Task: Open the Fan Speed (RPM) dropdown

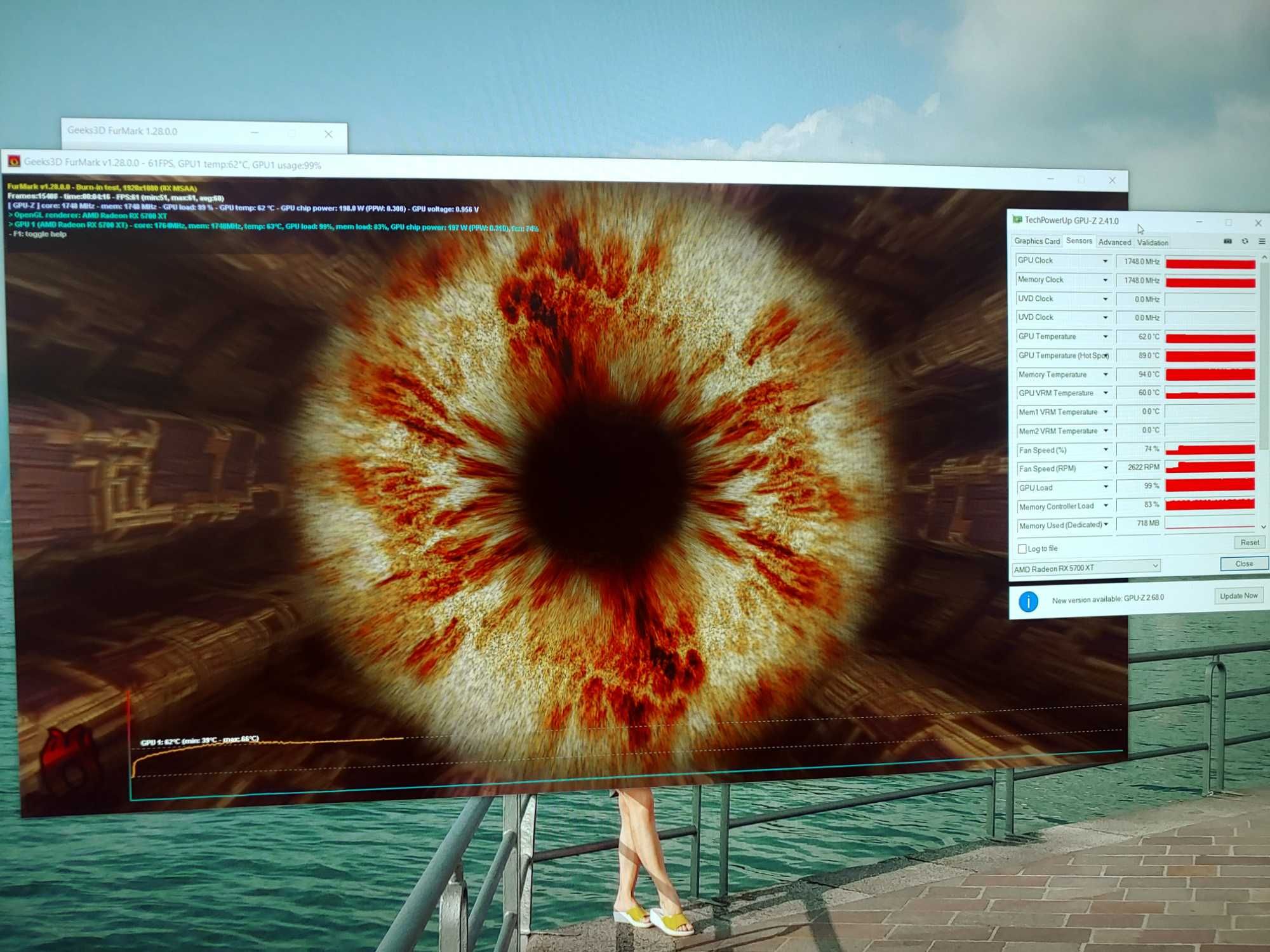Action: coord(1106,468)
